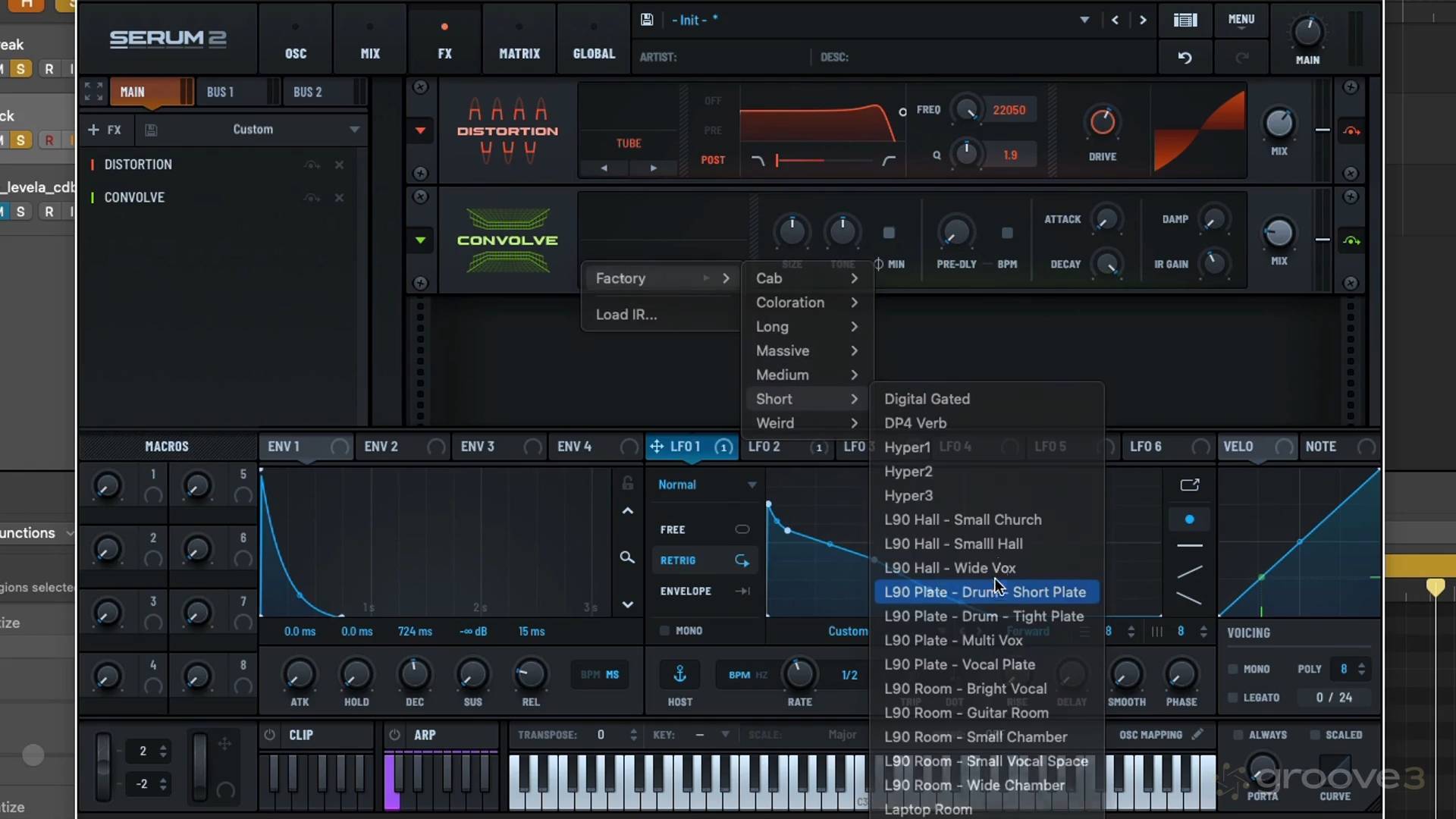
Task: Select the PRE filter position
Action: [x=713, y=130]
